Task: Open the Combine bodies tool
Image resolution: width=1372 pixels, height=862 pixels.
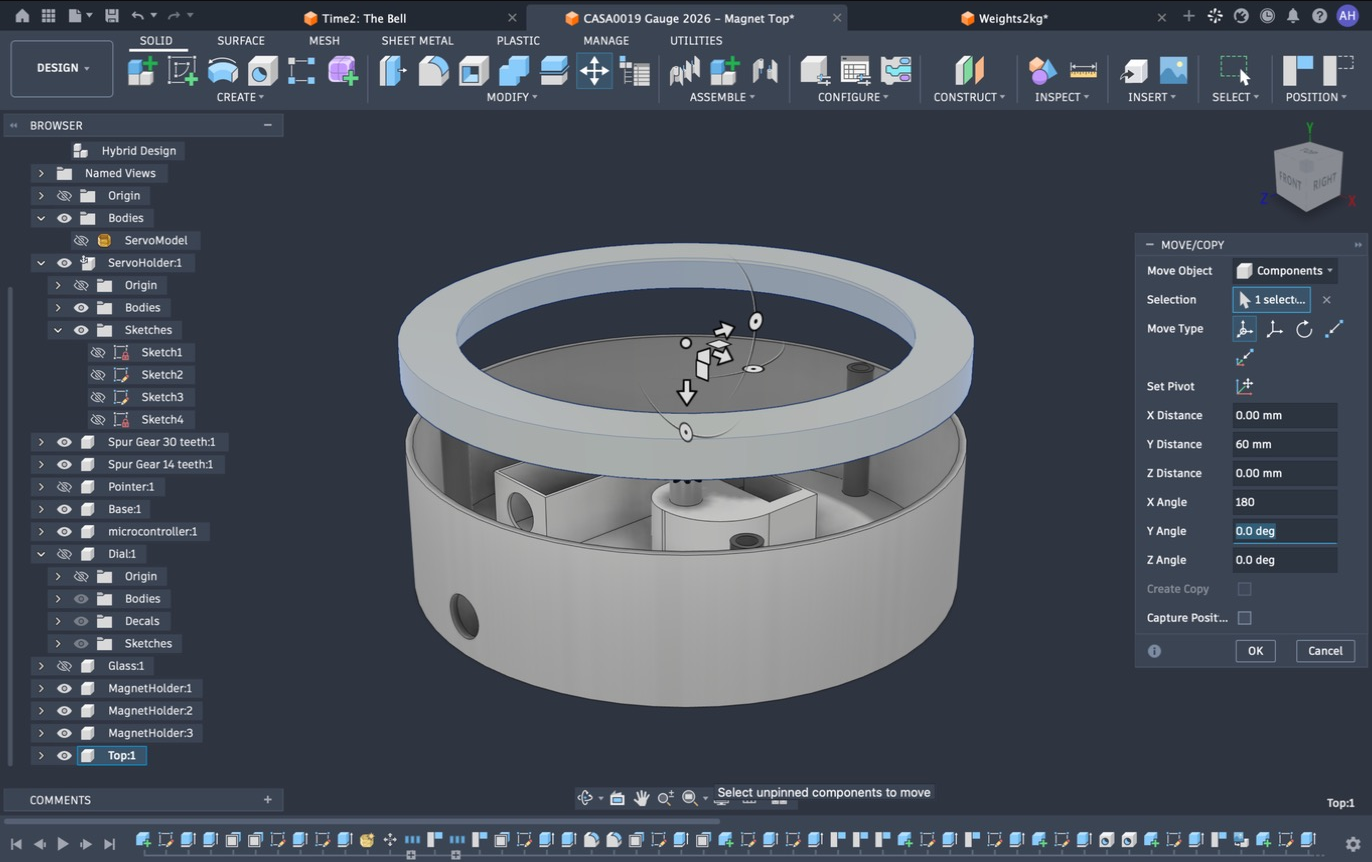Action: (513, 70)
